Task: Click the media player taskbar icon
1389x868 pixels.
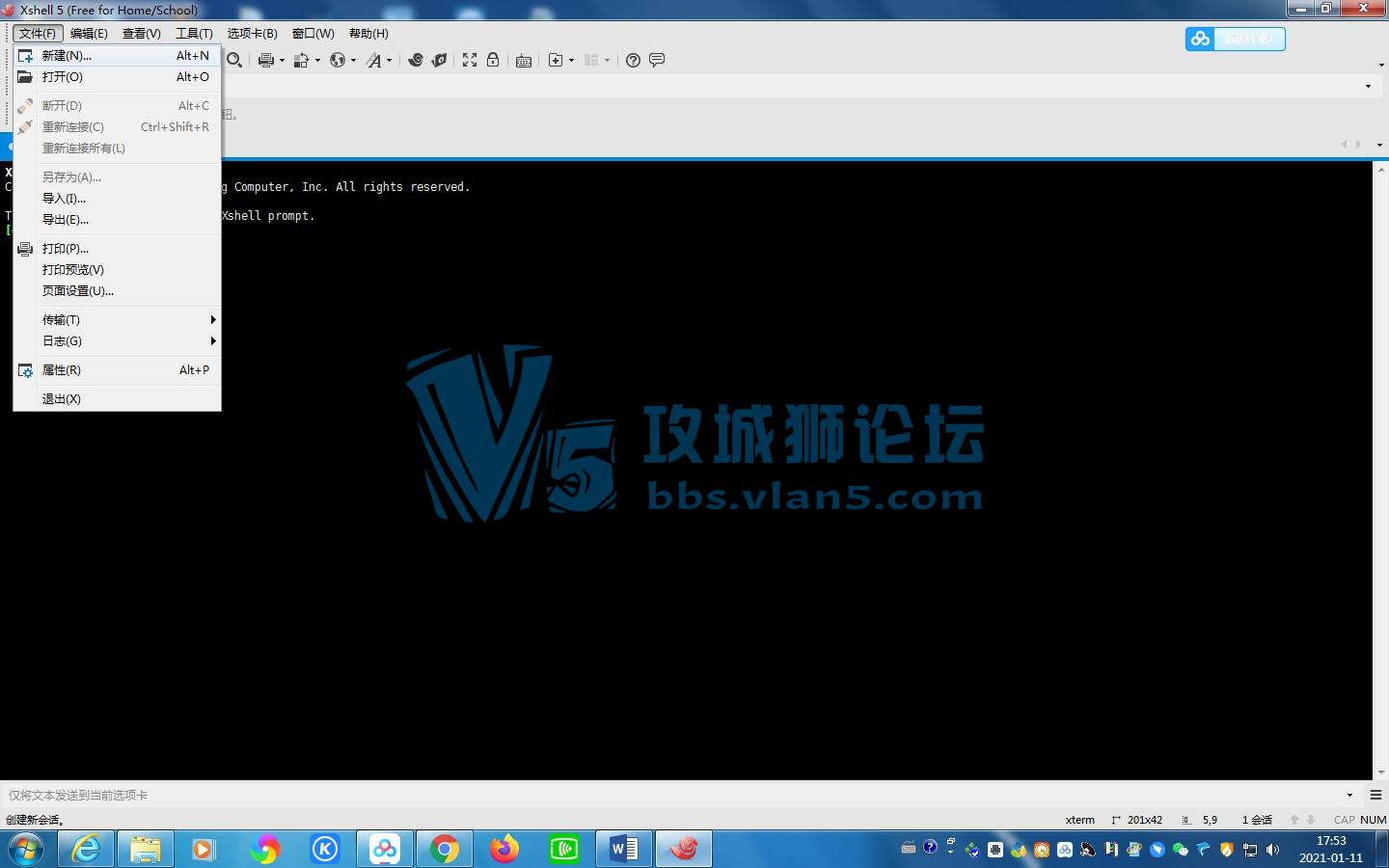Action: (204, 850)
